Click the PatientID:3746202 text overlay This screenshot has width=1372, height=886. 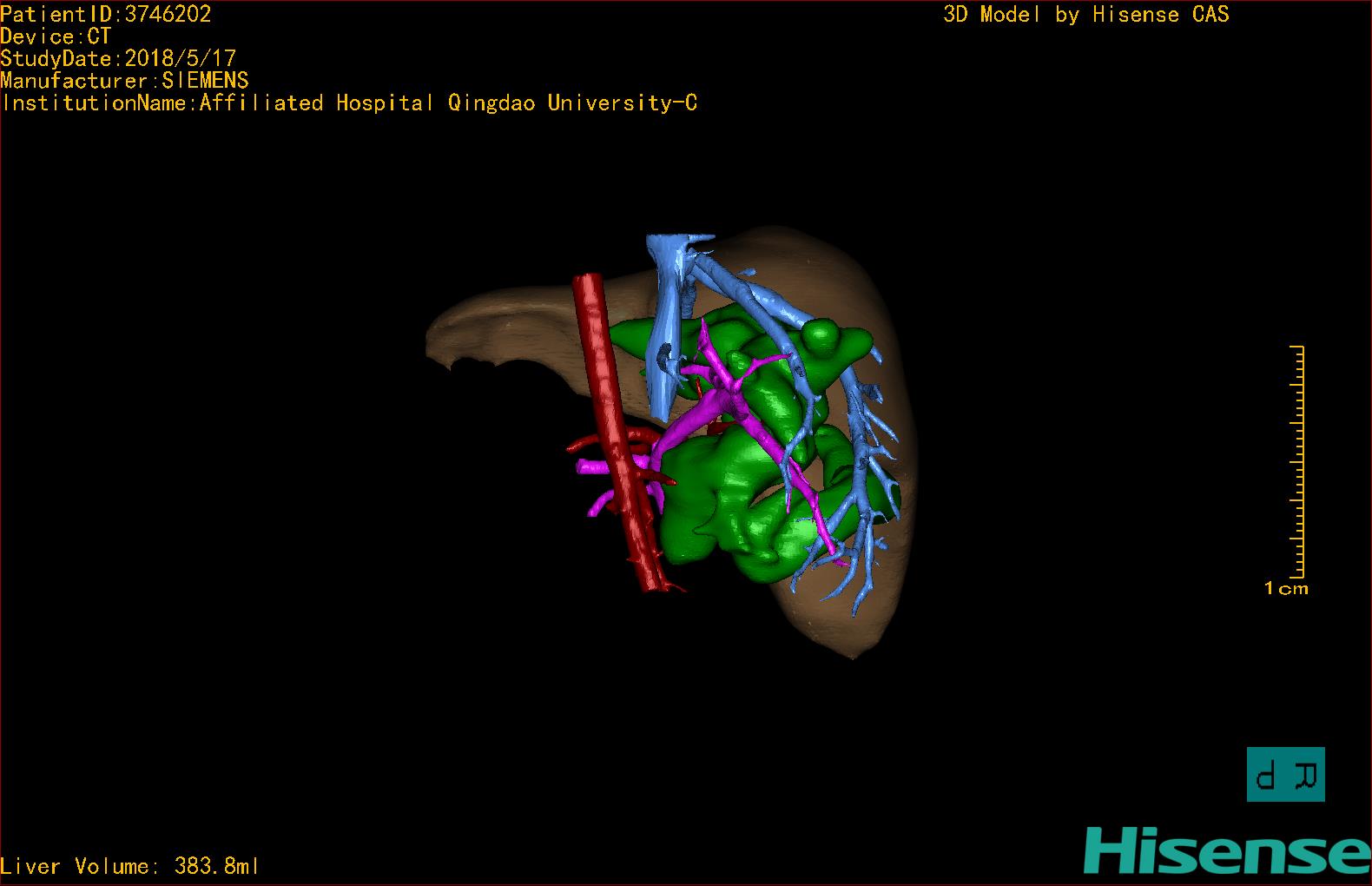pos(106,14)
